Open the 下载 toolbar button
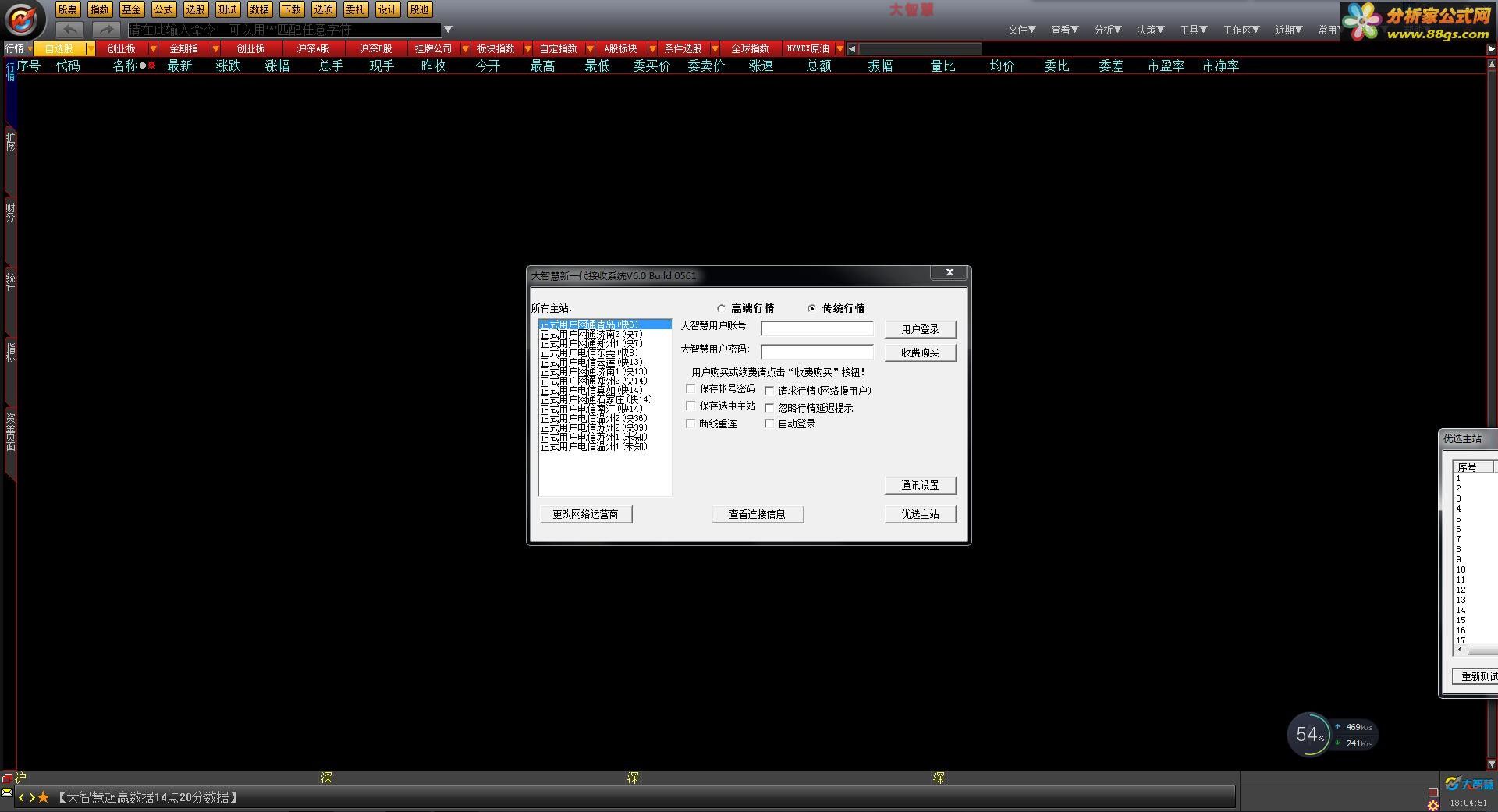The image size is (1498, 812). click(x=291, y=9)
